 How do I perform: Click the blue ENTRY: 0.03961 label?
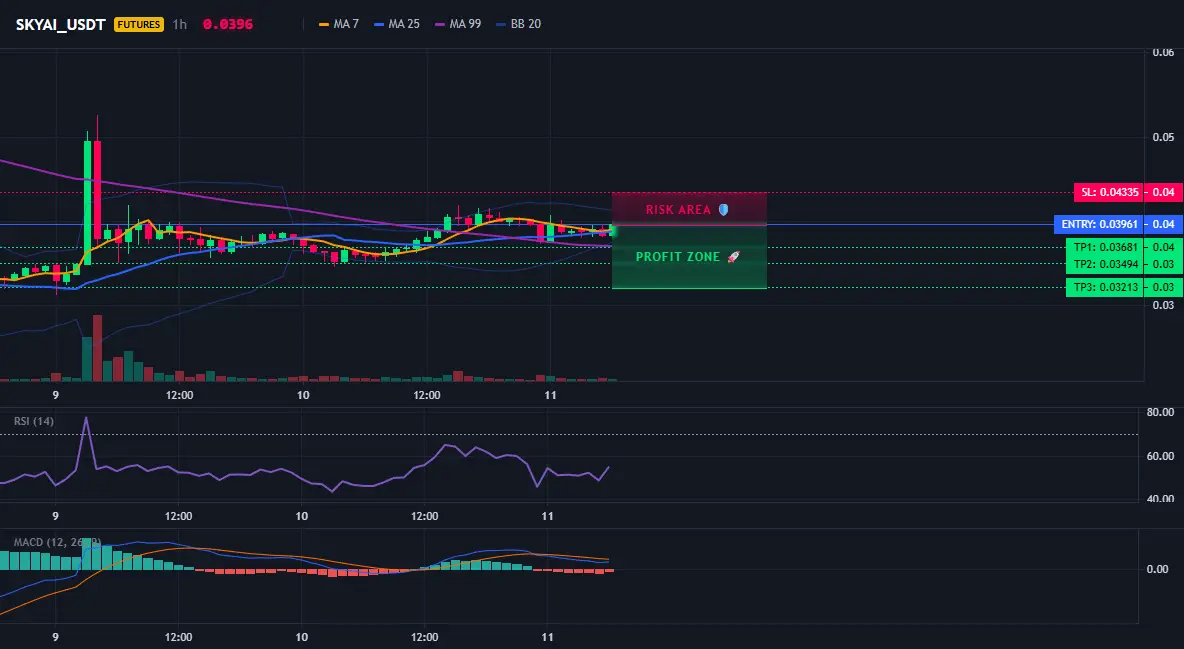coord(1099,224)
